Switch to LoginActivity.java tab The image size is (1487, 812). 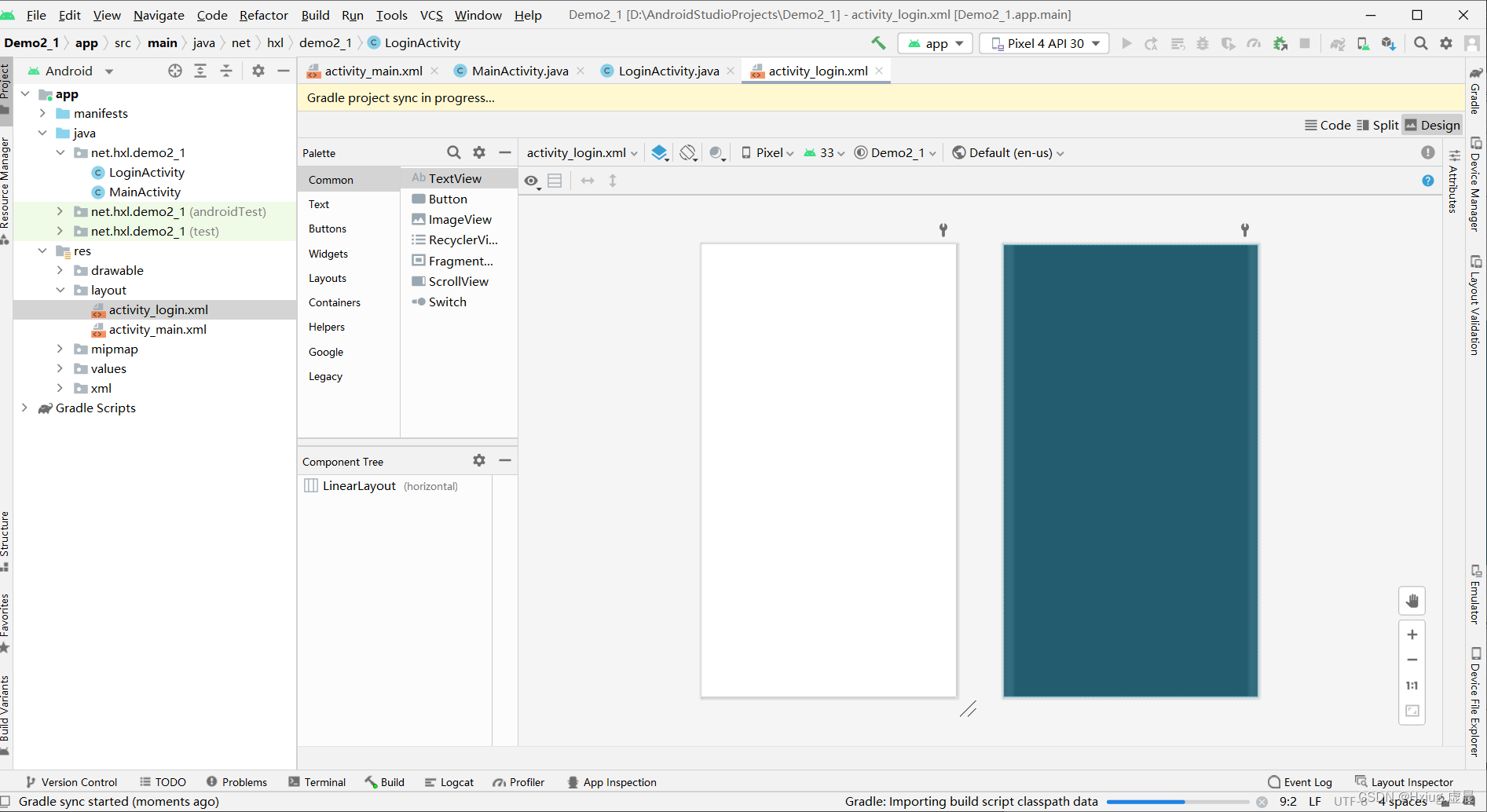click(668, 71)
